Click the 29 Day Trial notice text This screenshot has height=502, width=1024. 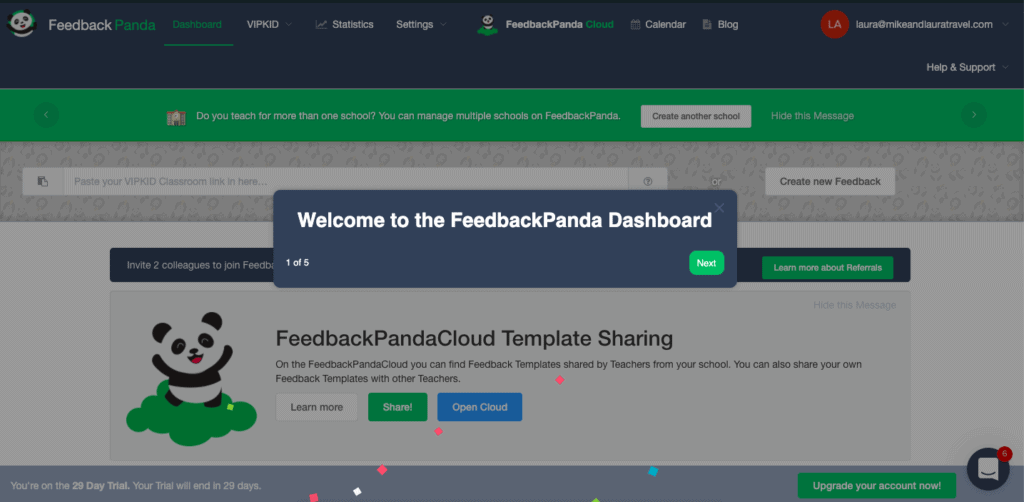click(x=136, y=486)
